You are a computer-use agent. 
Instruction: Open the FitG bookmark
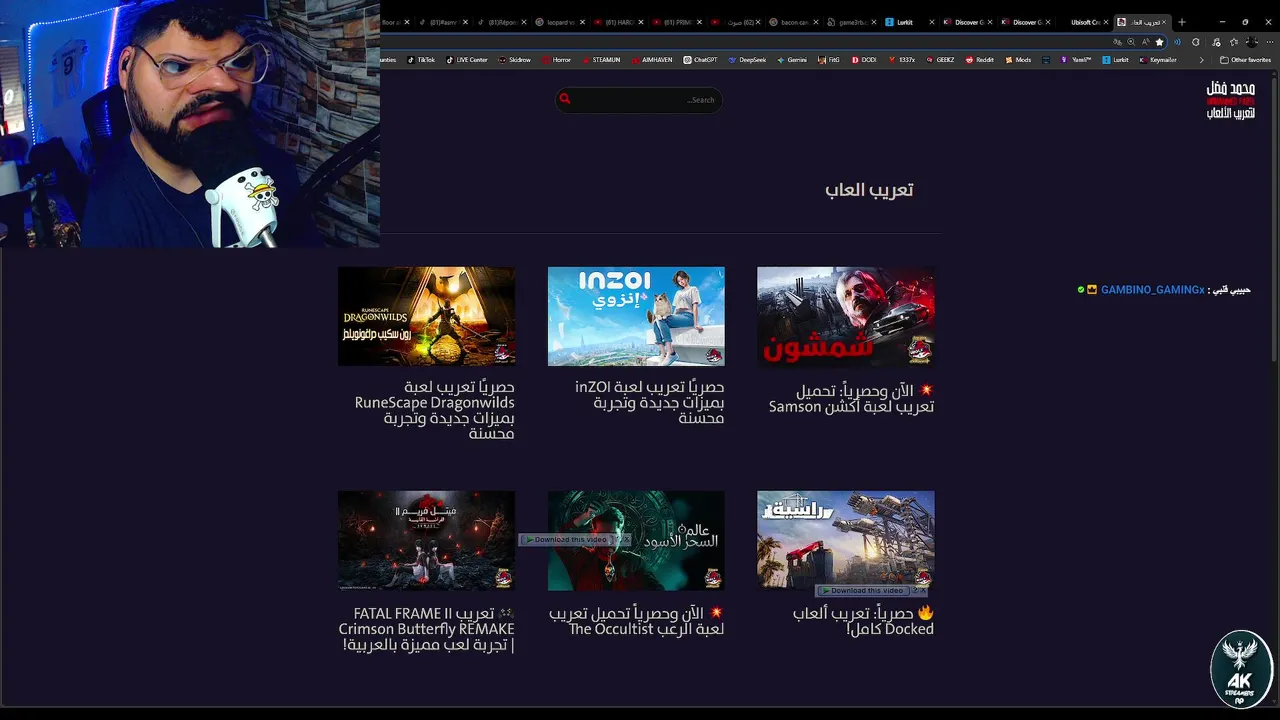[x=829, y=60]
